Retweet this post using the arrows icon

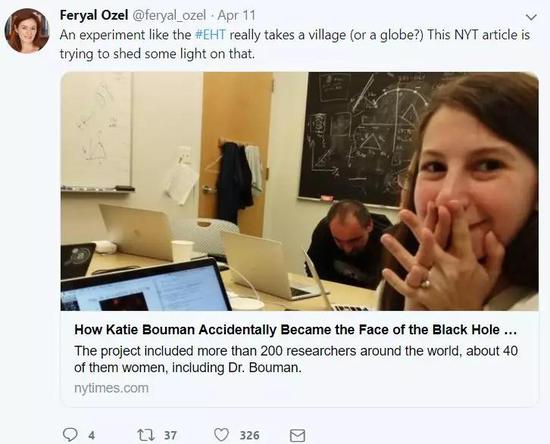[x=145, y=435]
